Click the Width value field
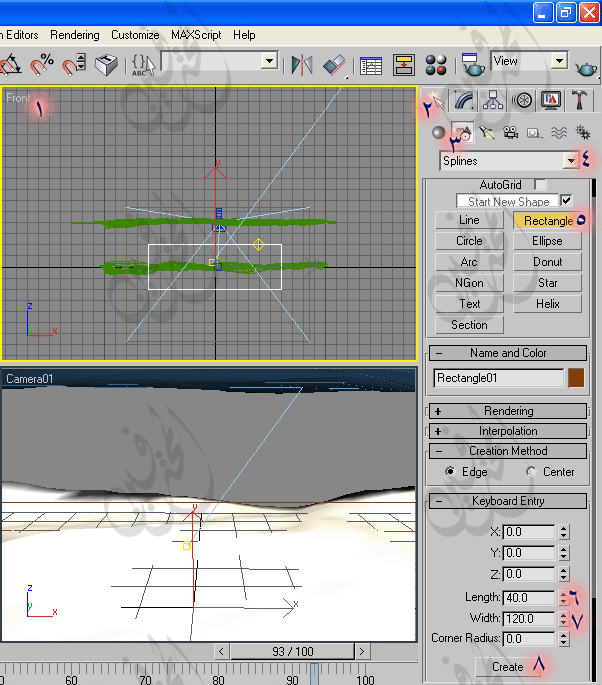This screenshot has width=602, height=685. [x=529, y=619]
